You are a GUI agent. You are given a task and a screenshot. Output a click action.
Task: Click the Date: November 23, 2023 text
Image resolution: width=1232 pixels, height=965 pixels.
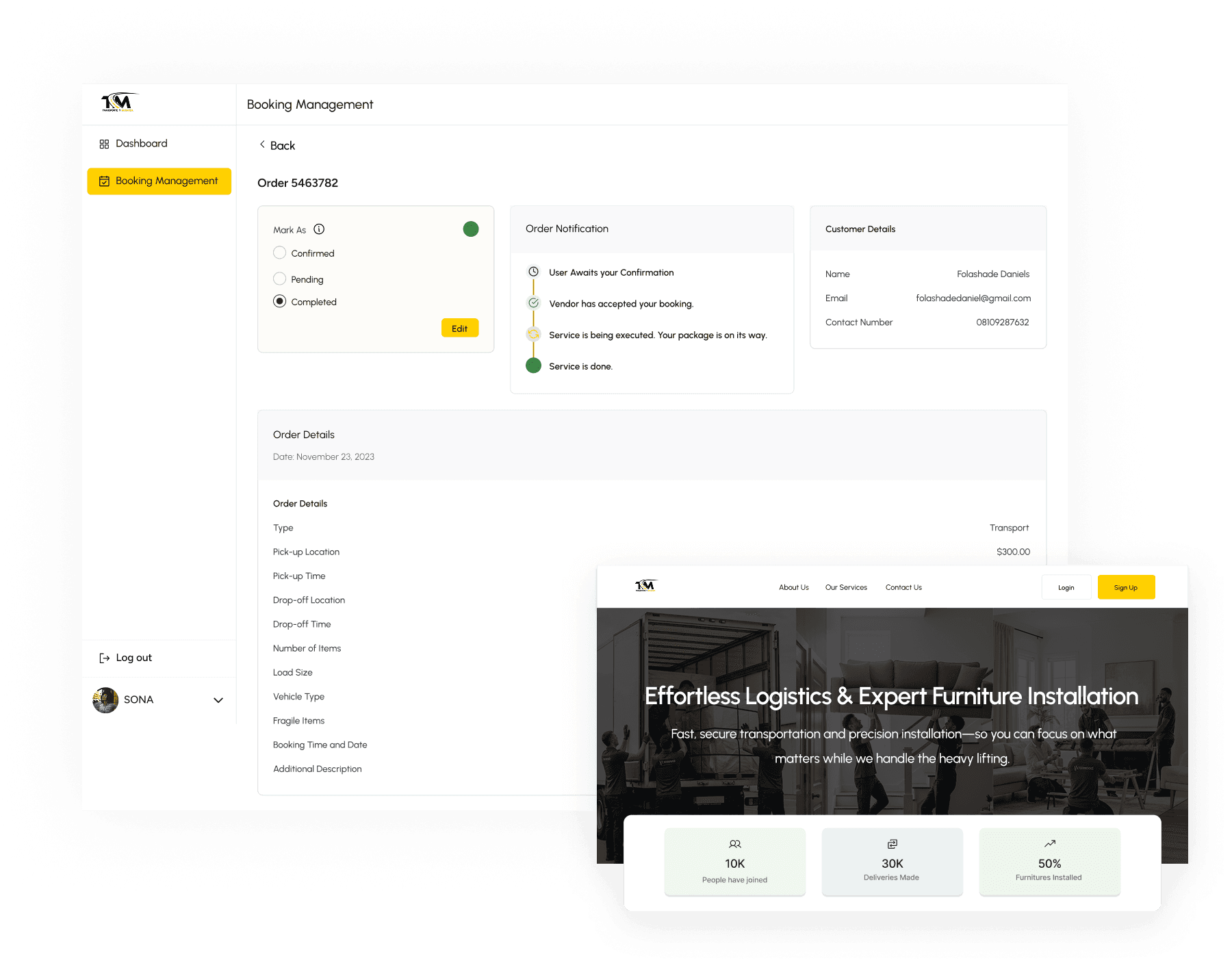click(x=324, y=456)
